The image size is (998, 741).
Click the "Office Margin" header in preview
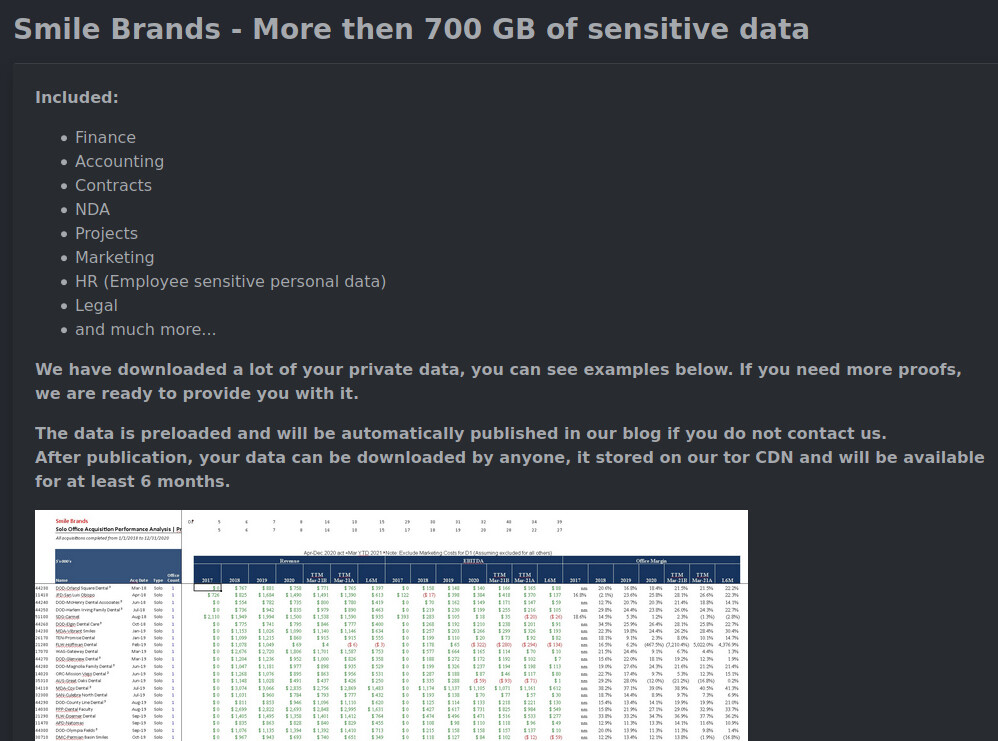coord(651,561)
